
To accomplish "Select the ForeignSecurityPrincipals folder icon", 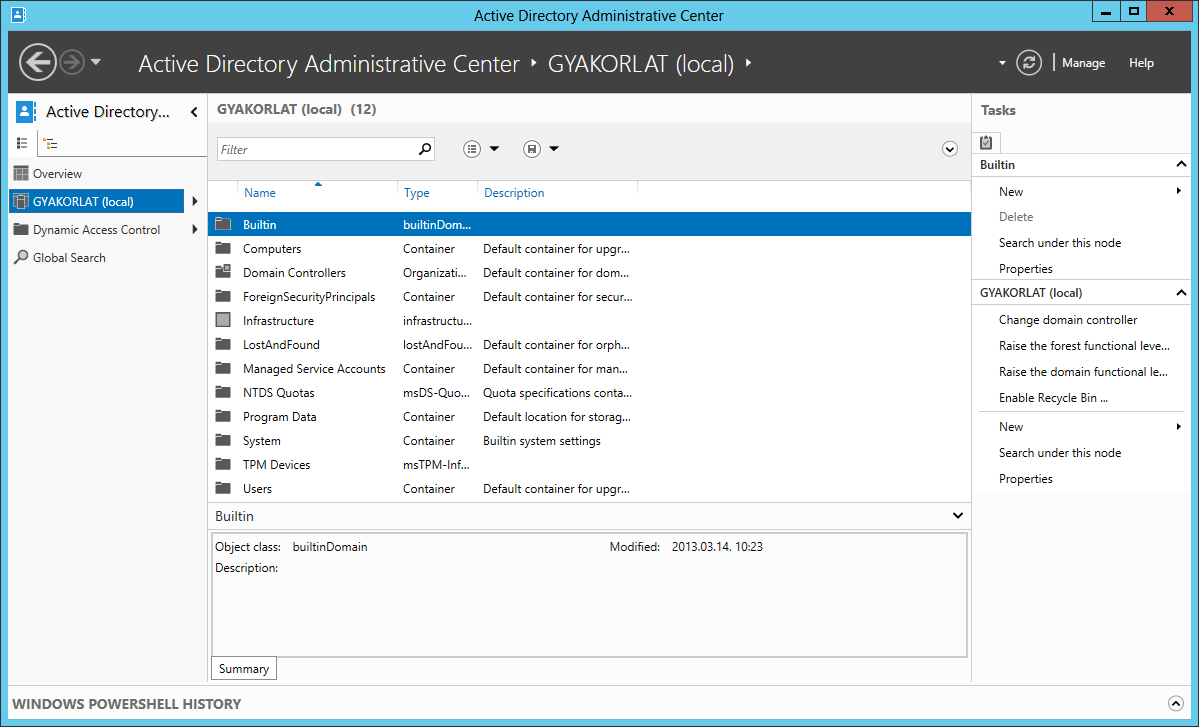I will [x=223, y=297].
